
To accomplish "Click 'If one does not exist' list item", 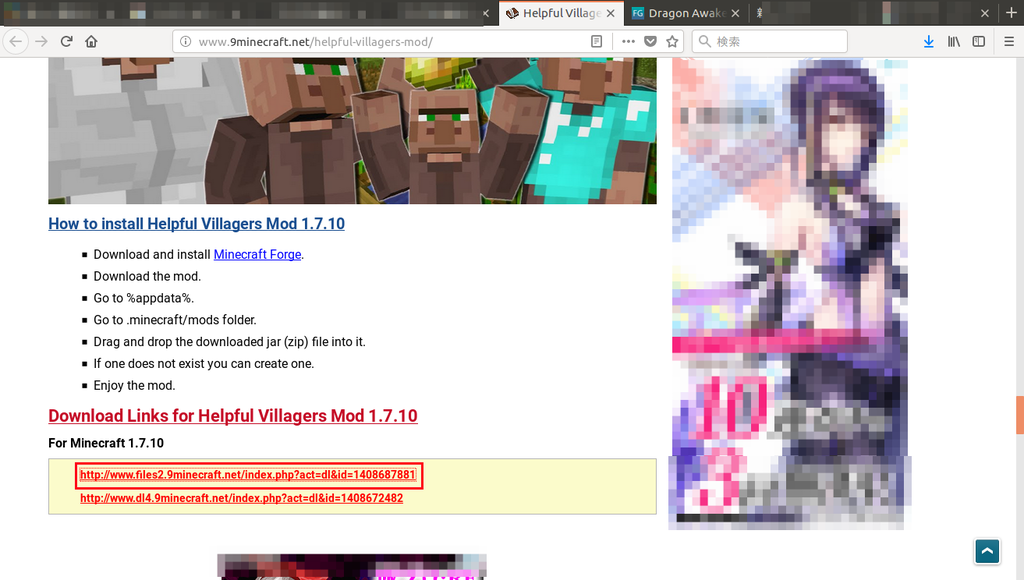I will [204, 364].
